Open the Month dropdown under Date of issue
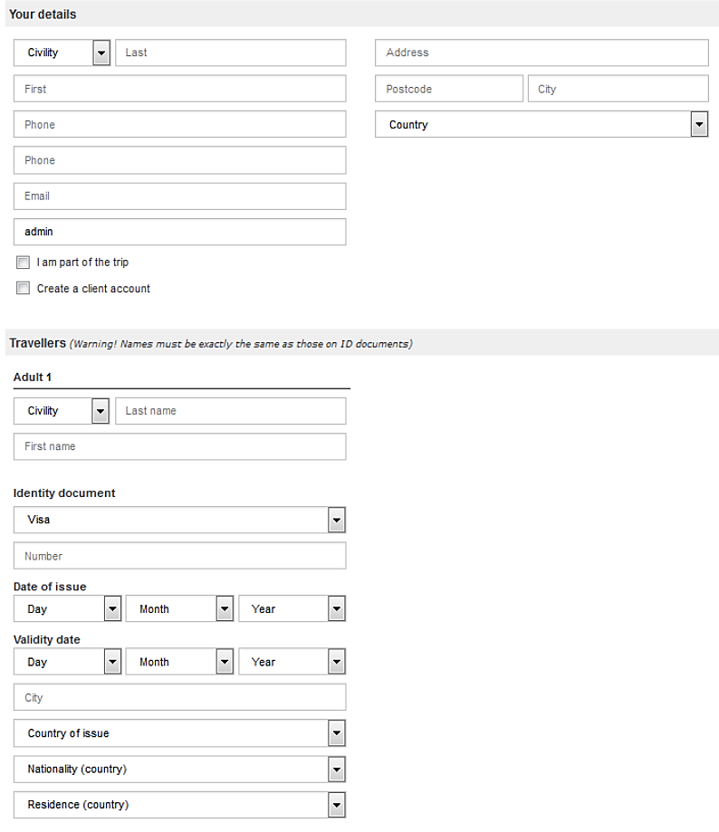 click(x=180, y=609)
